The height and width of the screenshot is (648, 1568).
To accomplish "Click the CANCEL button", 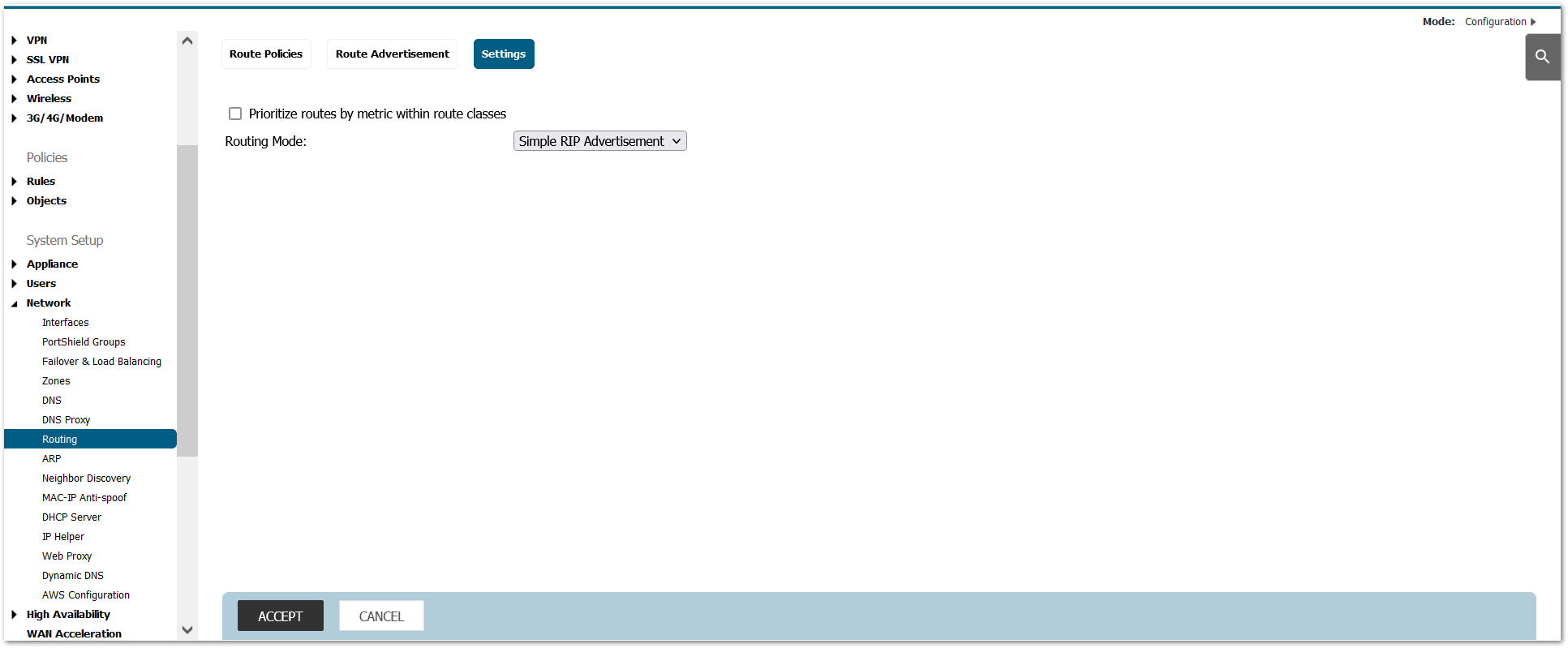I will (381, 616).
